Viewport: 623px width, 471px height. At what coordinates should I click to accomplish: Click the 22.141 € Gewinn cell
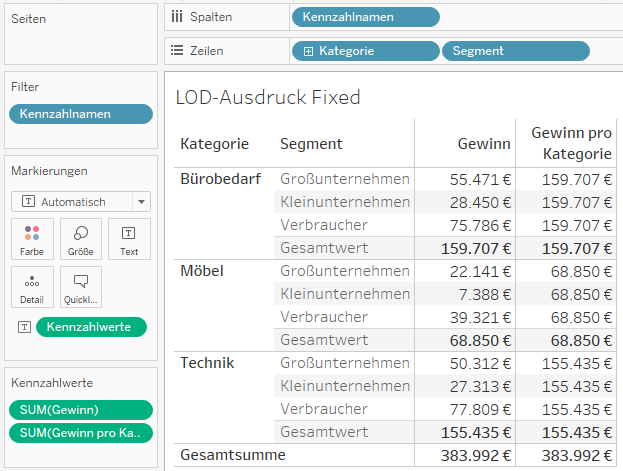point(480,272)
